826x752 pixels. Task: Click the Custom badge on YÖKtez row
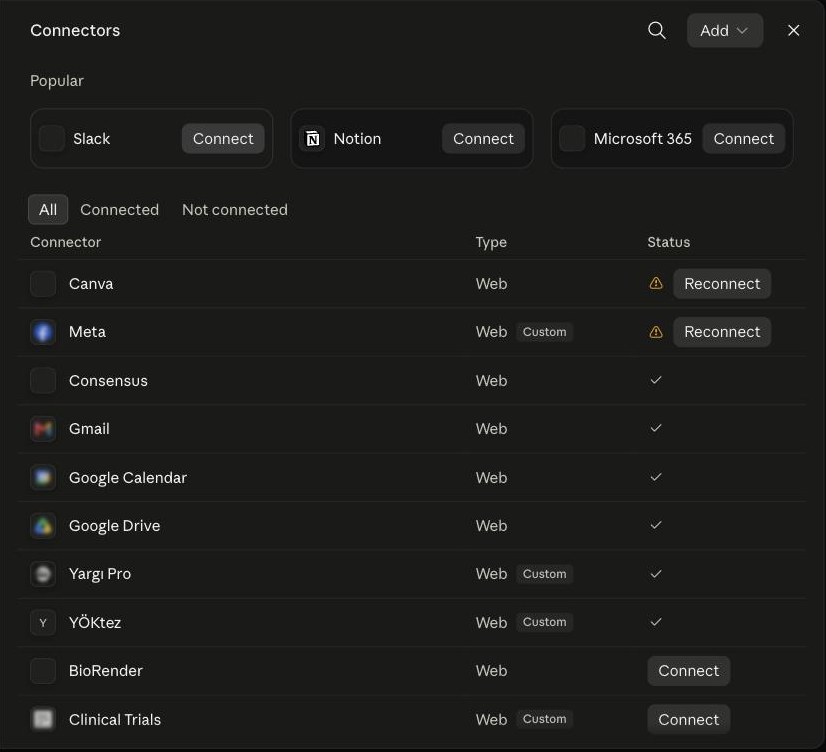tap(544, 622)
